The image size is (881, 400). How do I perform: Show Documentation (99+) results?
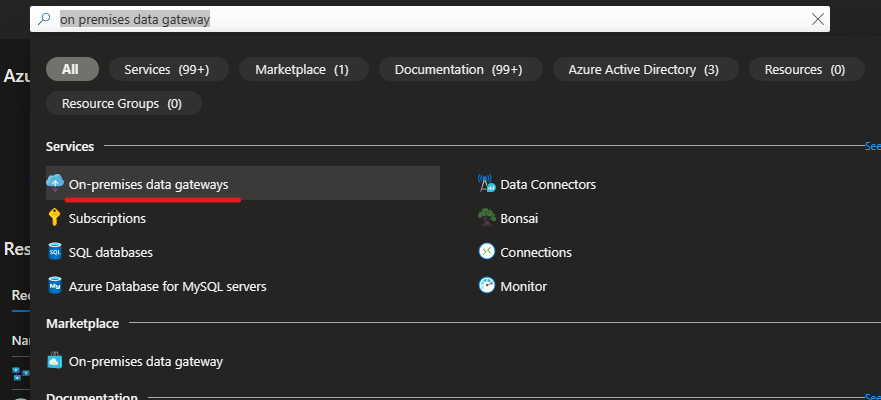461,69
